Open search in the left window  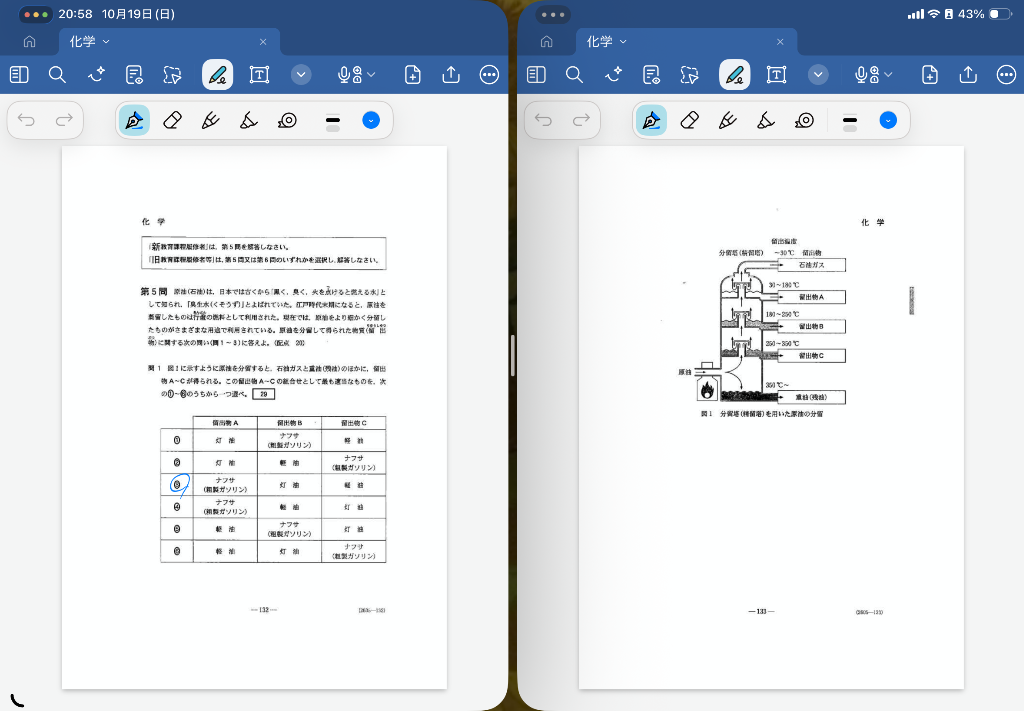pos(57,75)
